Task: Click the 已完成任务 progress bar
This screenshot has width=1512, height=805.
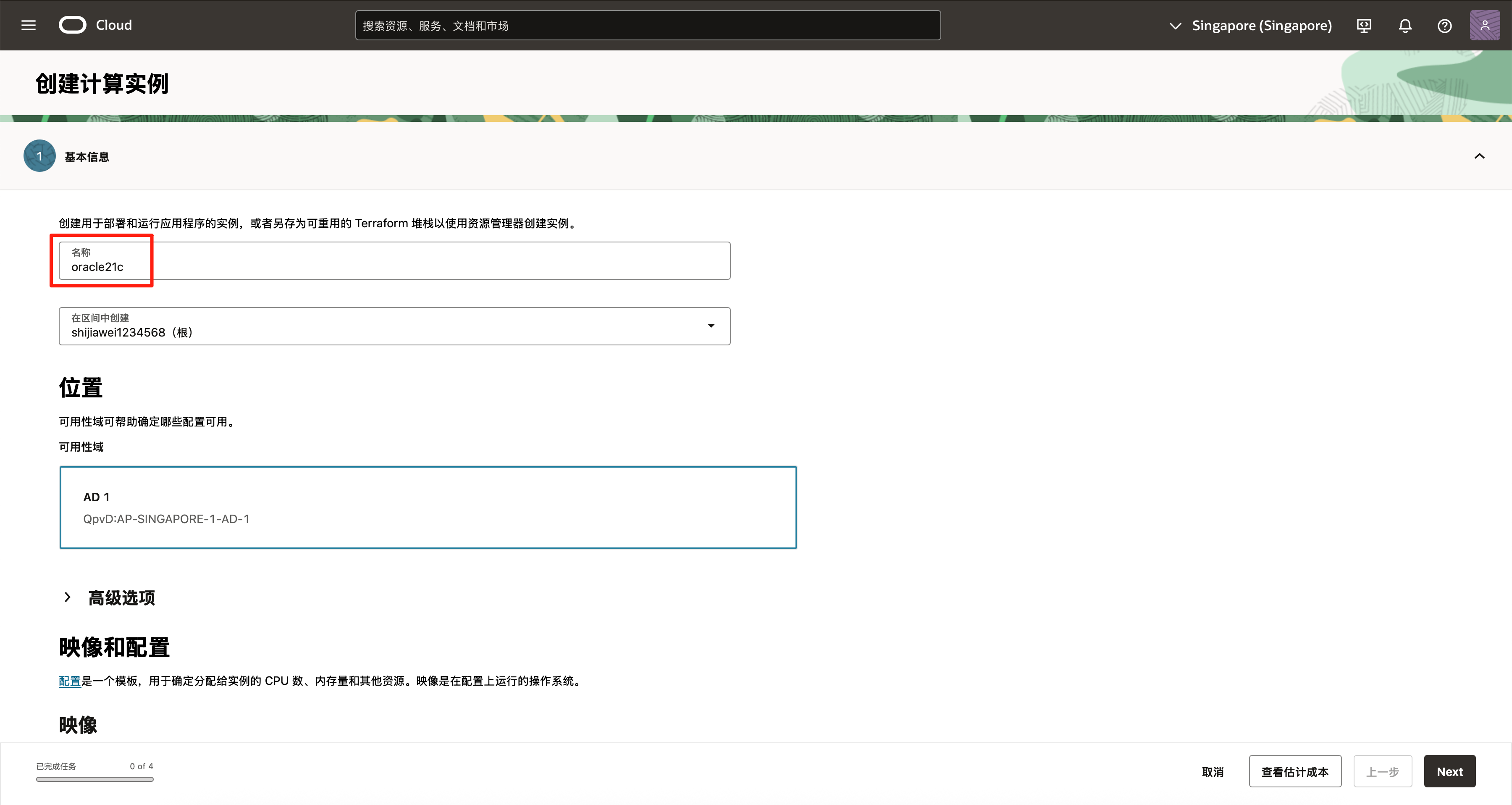Action: click(x=94, y=779)
